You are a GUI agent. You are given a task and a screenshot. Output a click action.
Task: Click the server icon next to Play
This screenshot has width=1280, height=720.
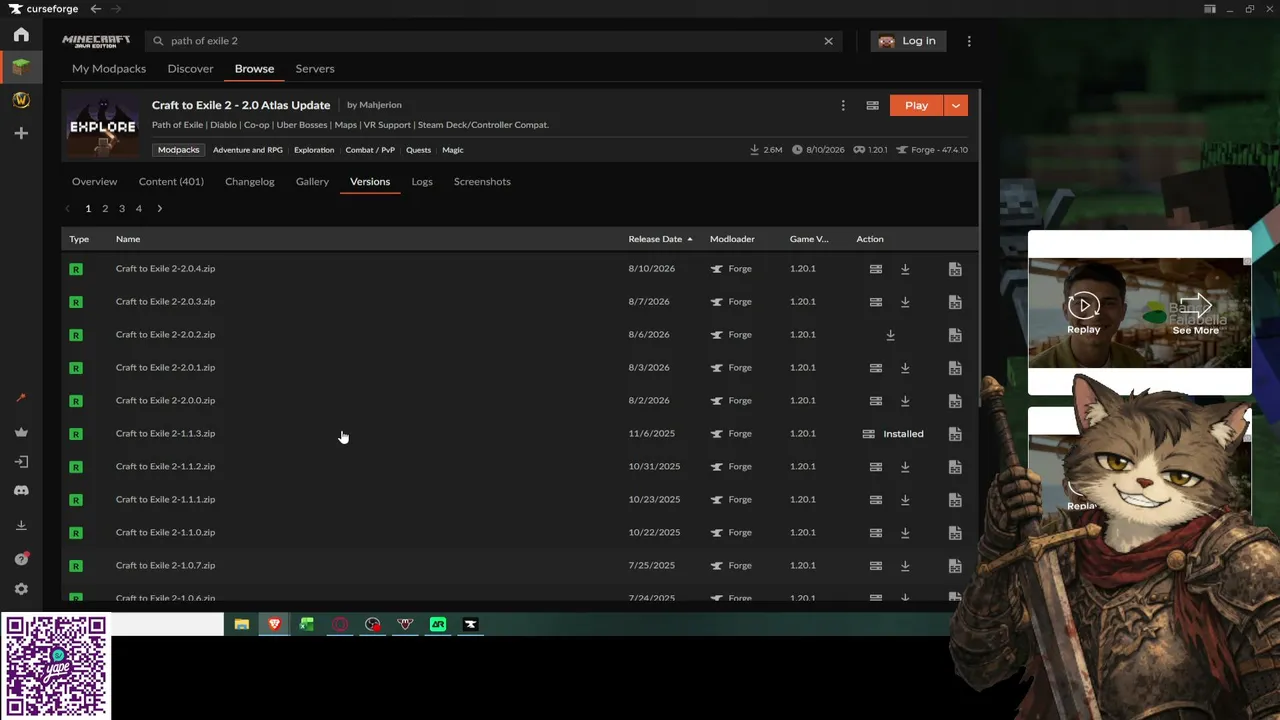click(872, 105)
